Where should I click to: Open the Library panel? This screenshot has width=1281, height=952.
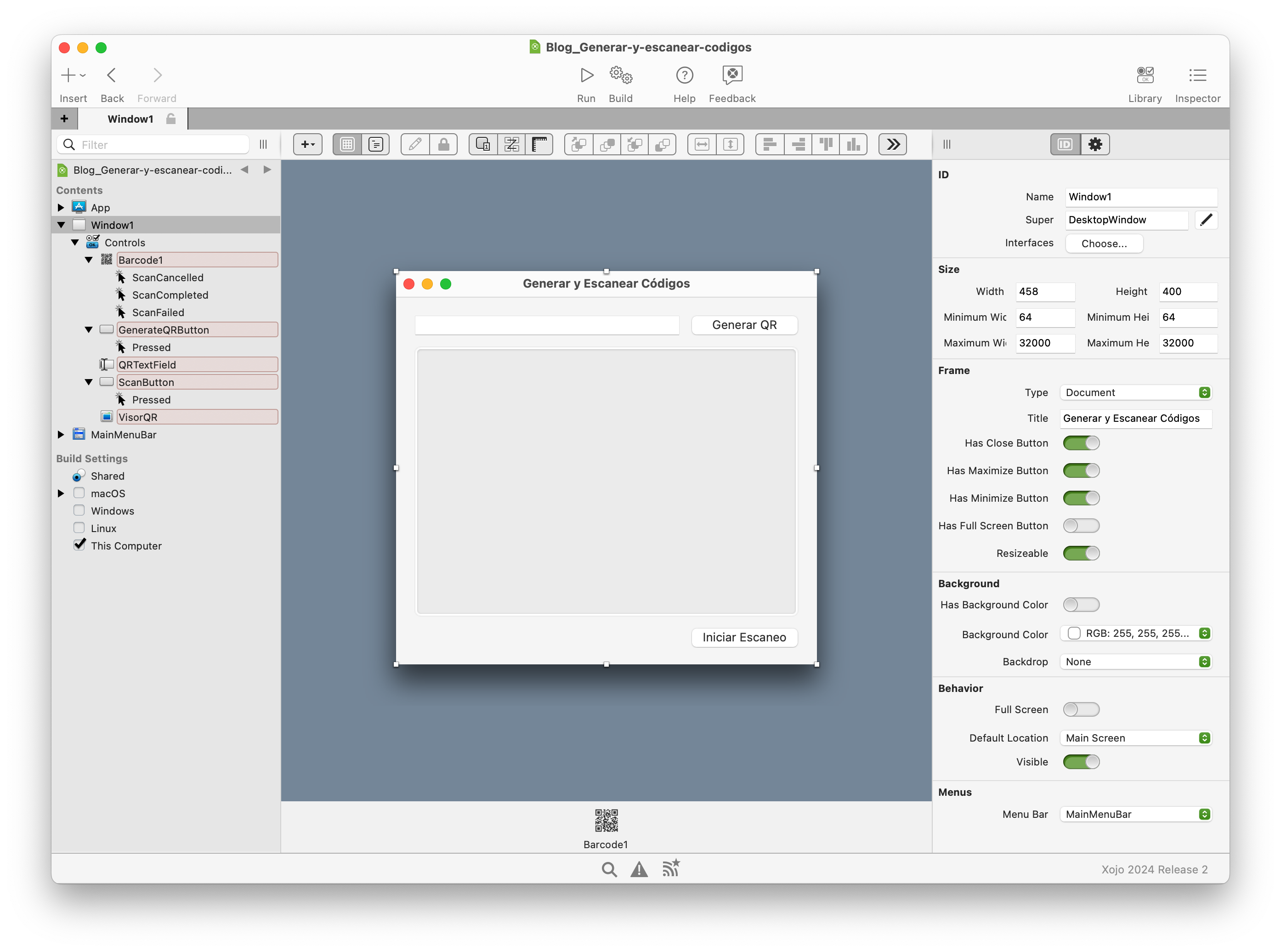point(1145,75)
